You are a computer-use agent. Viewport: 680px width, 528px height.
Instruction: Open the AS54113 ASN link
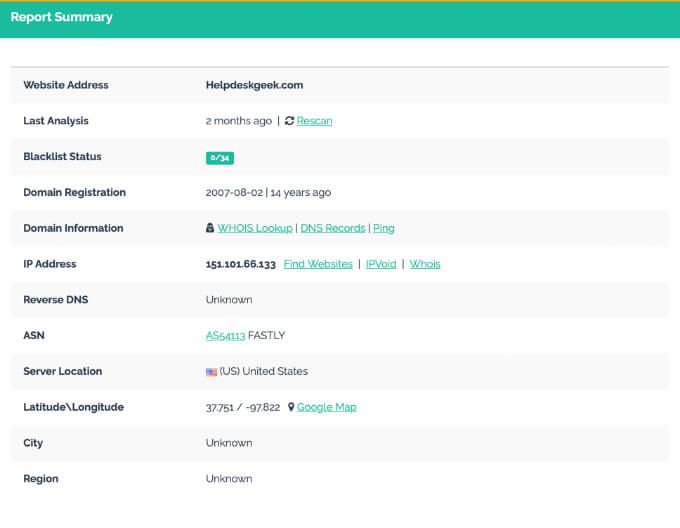click(x=226, y=336)
